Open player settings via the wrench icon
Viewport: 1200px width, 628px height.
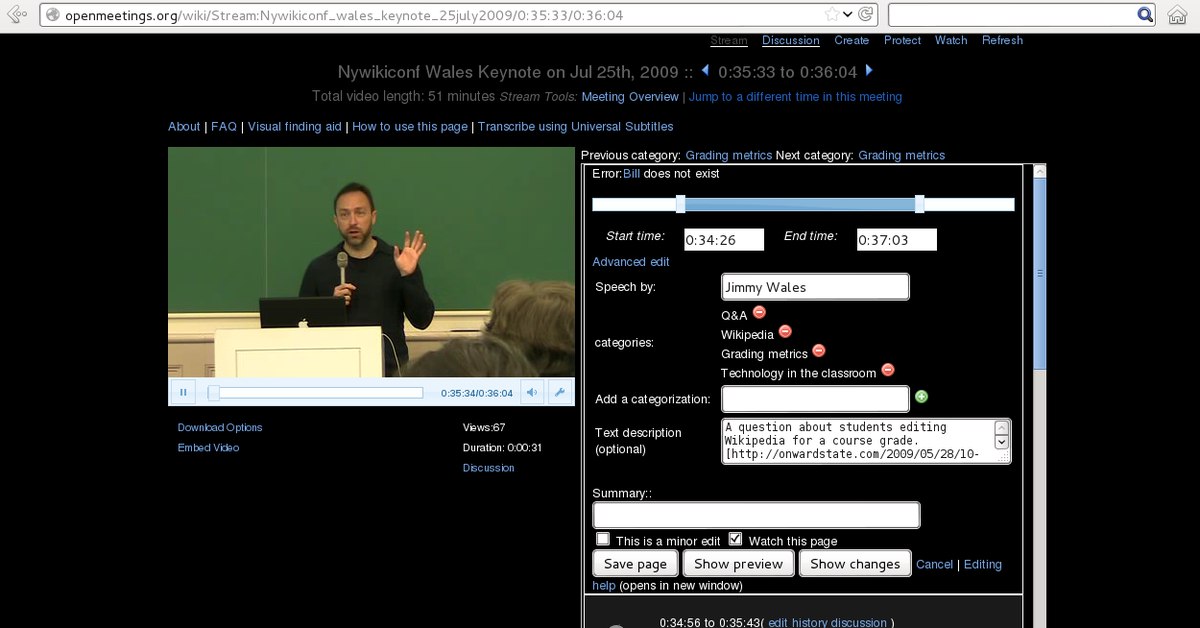point(560,393)
